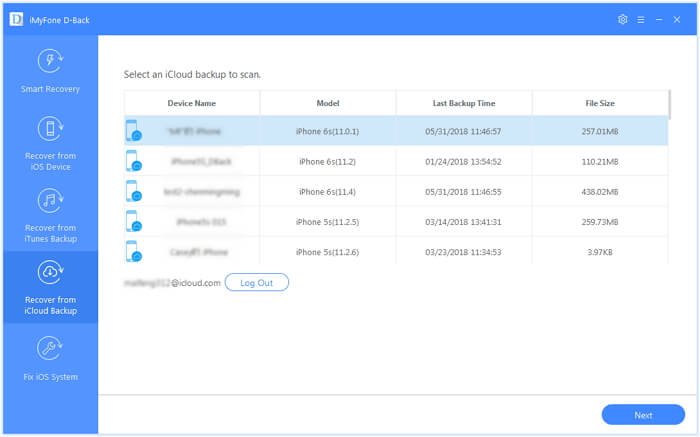Select iPhone 6s(11.2) model cell
Viewport: 700px width, 437px height.
click(x=327, y=162)
